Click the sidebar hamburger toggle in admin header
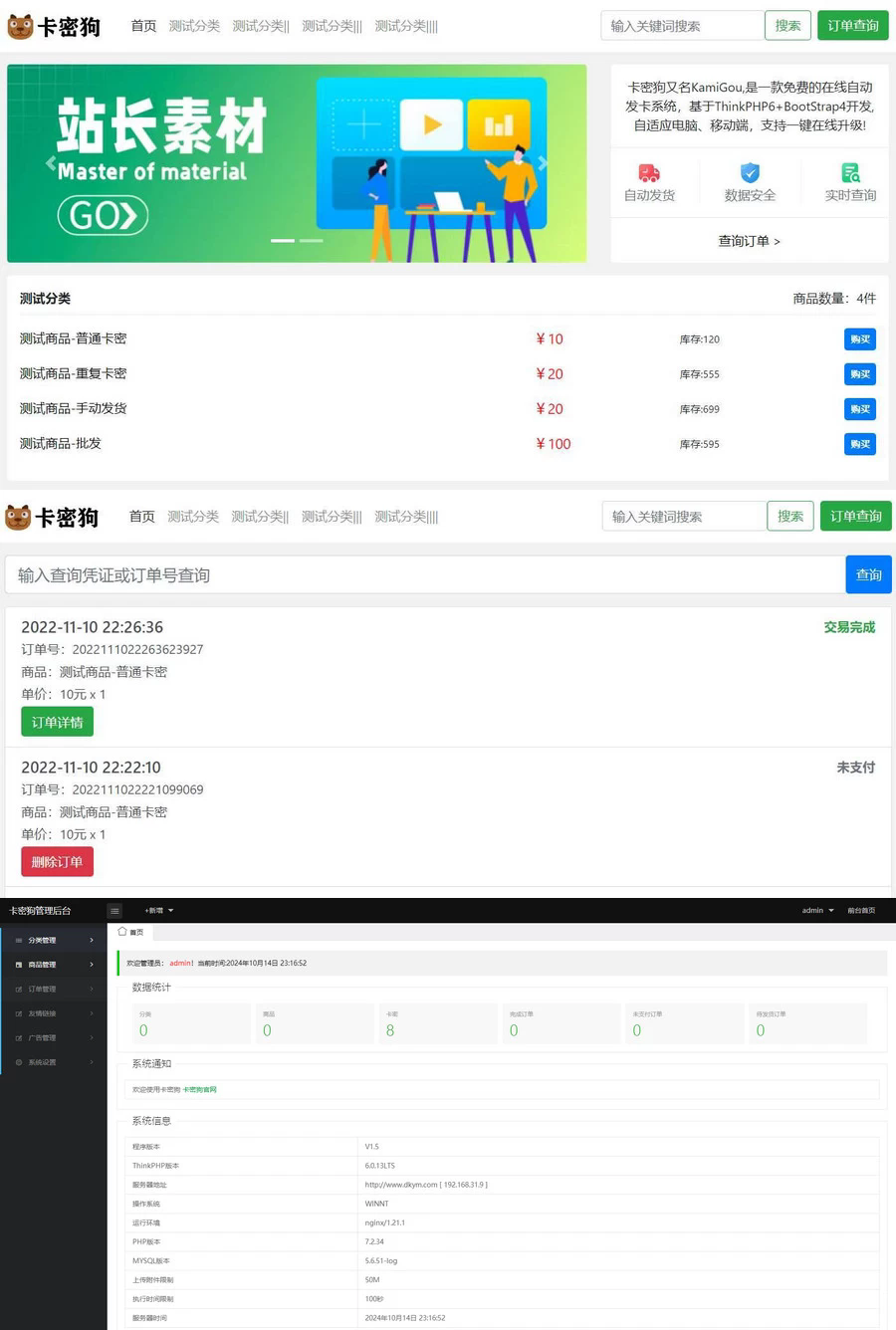This screenshot has height=1330, width=896. (114, 910)
